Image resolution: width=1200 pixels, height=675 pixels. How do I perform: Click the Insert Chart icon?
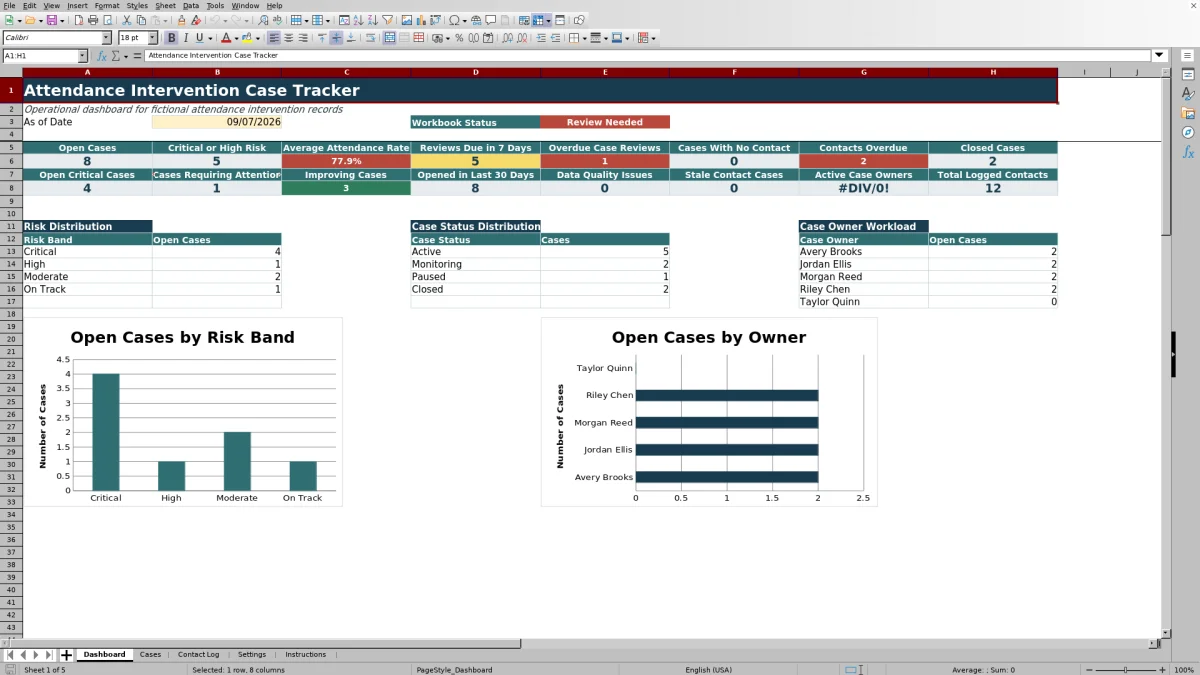point(420,20)
